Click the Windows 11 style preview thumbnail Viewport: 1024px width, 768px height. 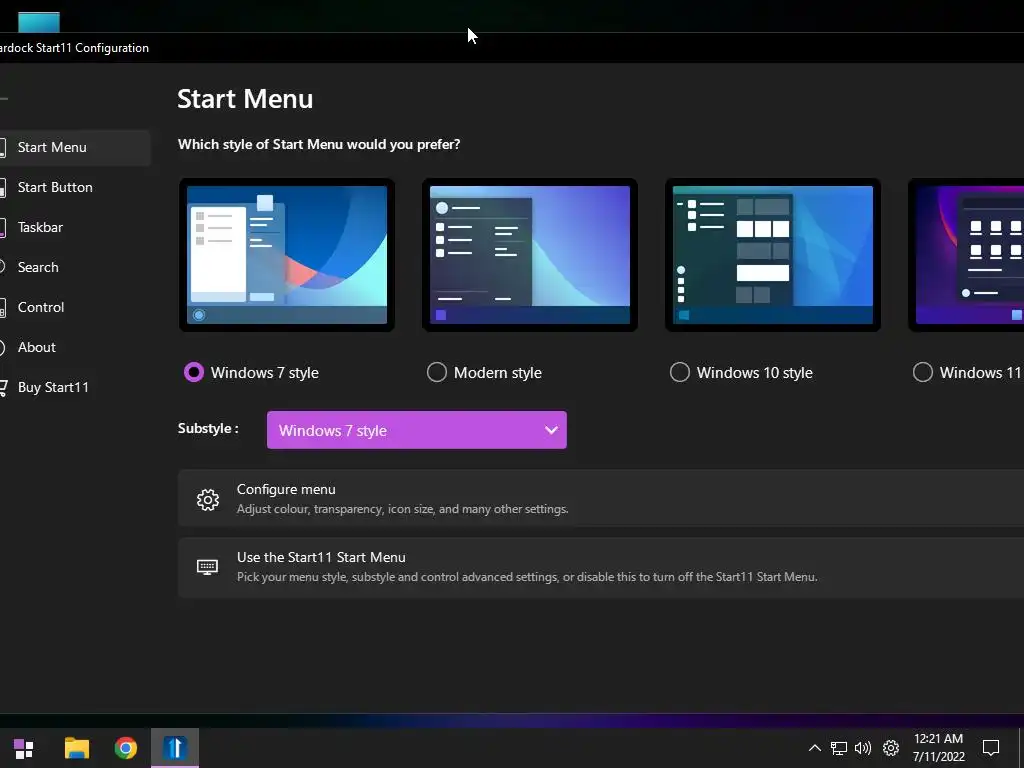[x=966, y=255]
